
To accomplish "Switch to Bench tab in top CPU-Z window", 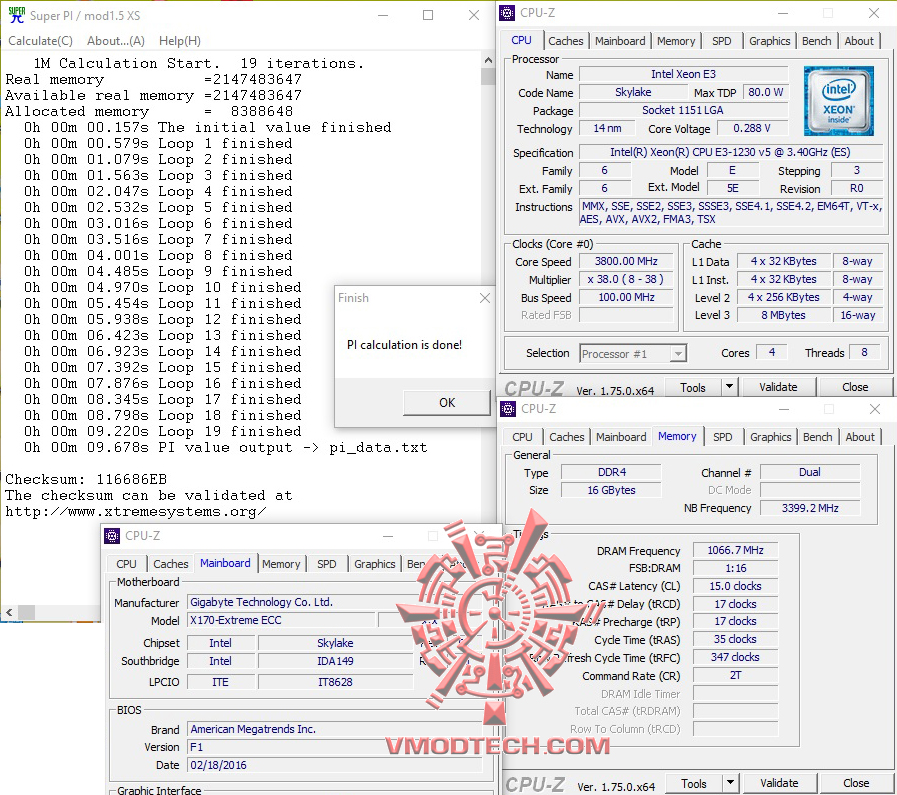I will tap(816, 41).
